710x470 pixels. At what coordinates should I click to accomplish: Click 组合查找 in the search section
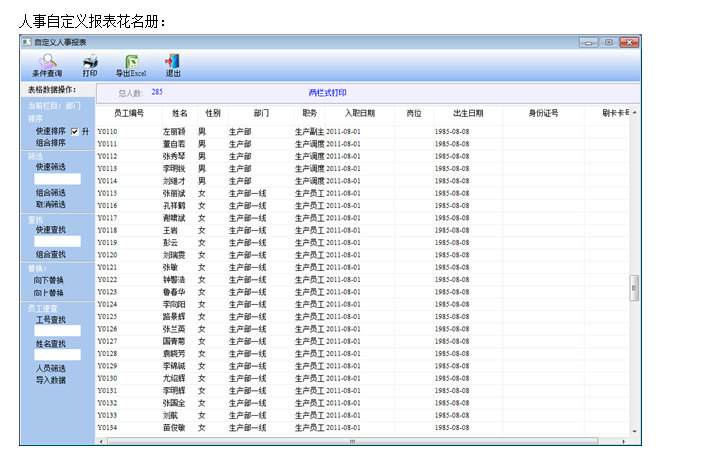click(x=50, y=254)
